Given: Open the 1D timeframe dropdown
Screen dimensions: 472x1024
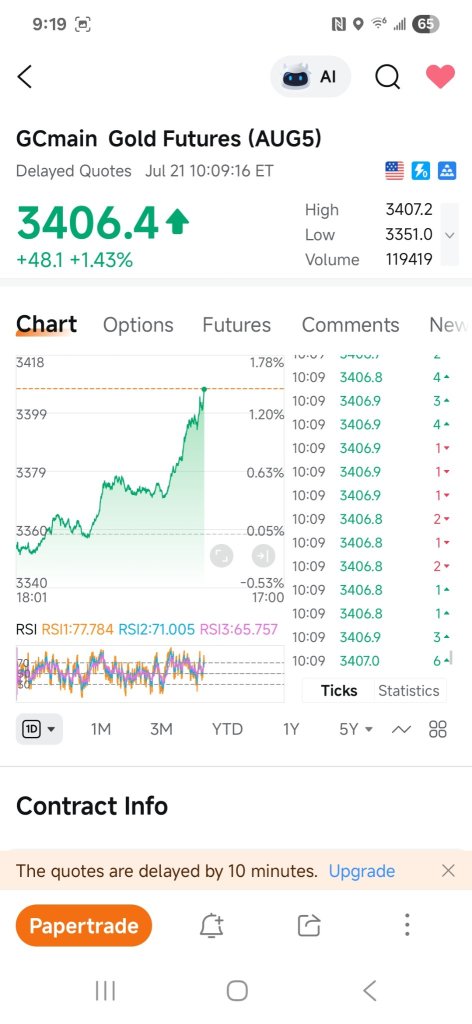Looking at the screenshot, I should tap(39, 729).
